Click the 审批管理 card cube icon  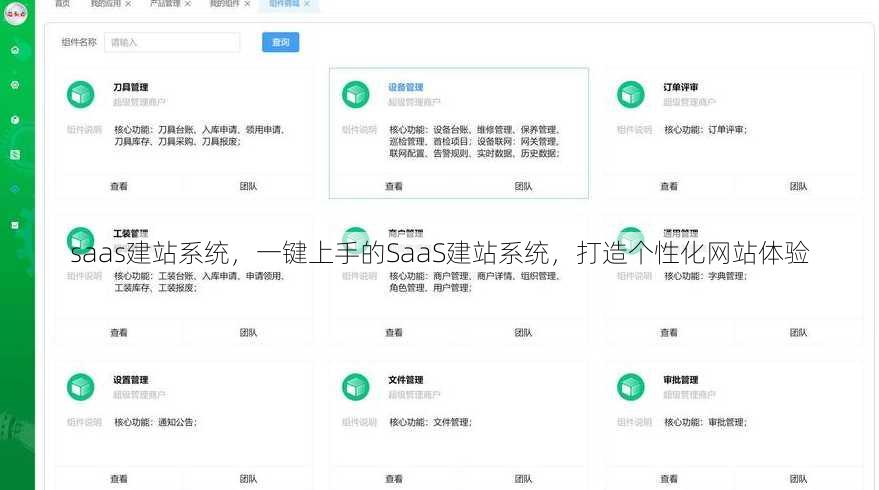631,387
